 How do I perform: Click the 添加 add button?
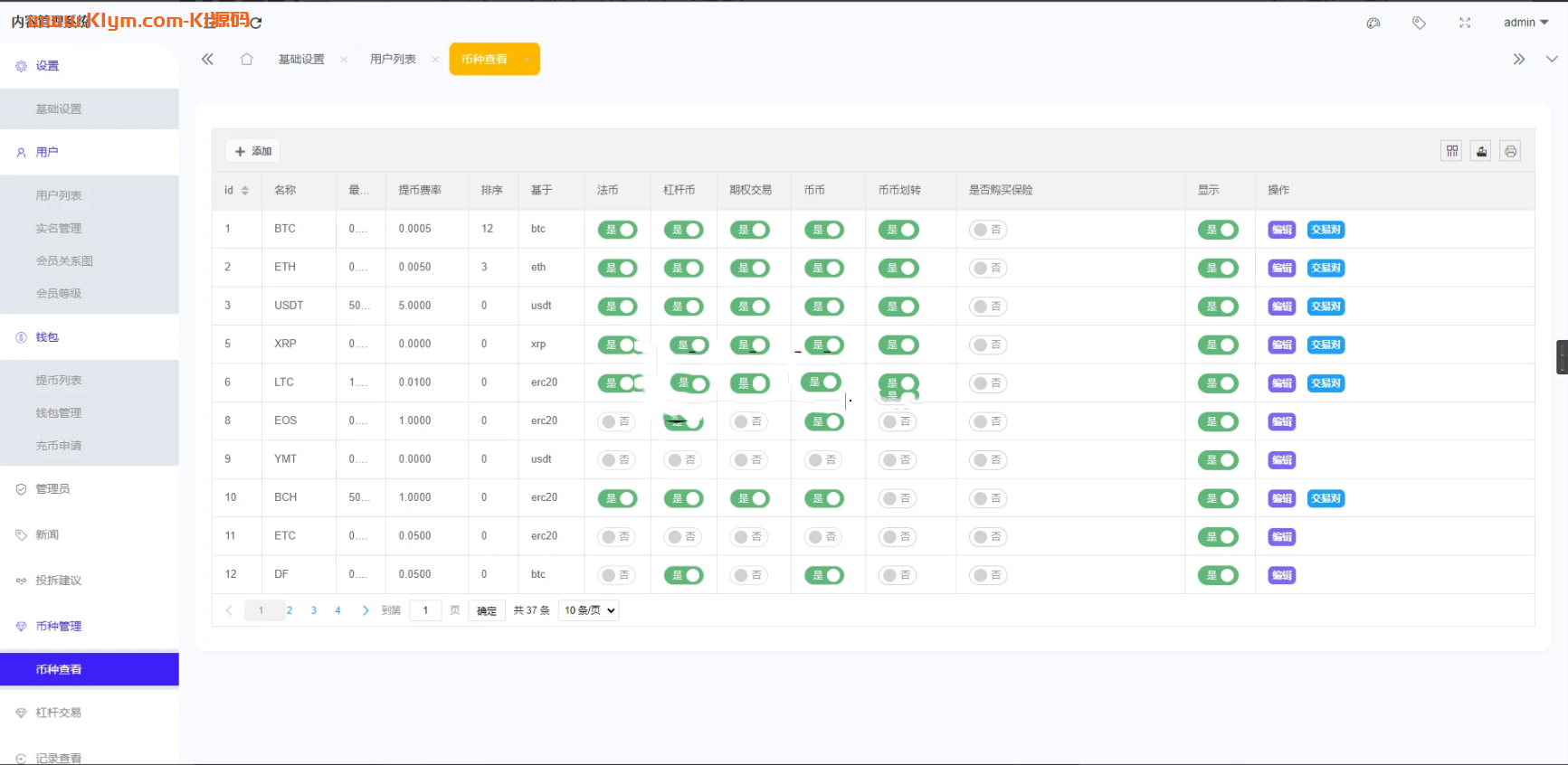253,151
